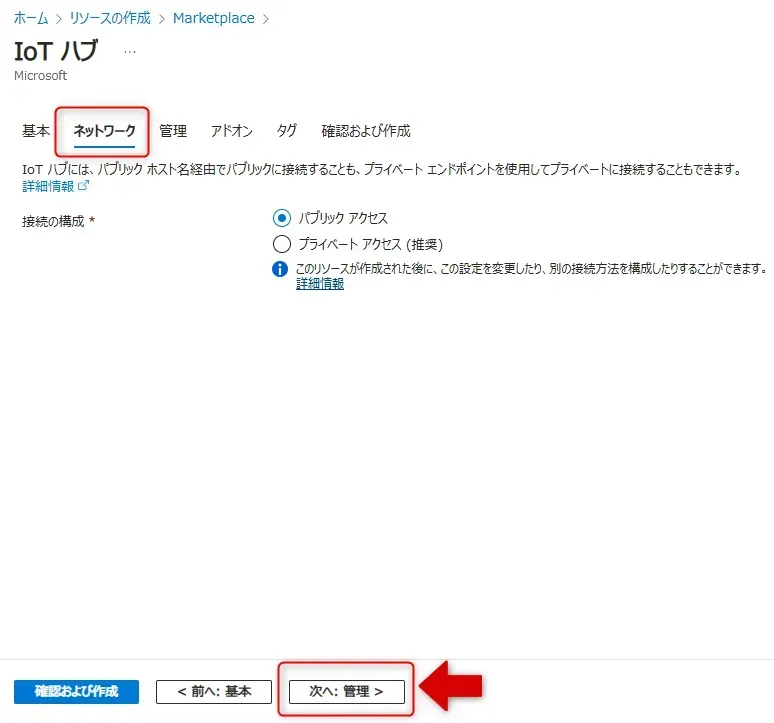Select the プライベート アクセス (推奨) radio option

click(281, 244)
